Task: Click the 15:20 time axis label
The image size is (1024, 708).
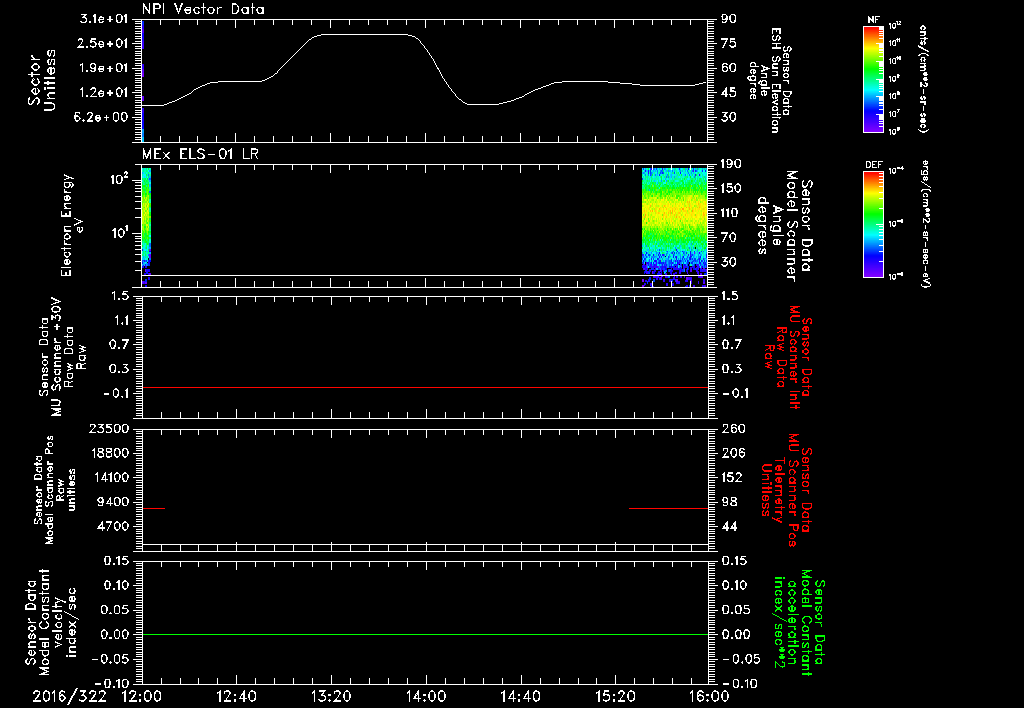Action: click(x=615, y=696)
